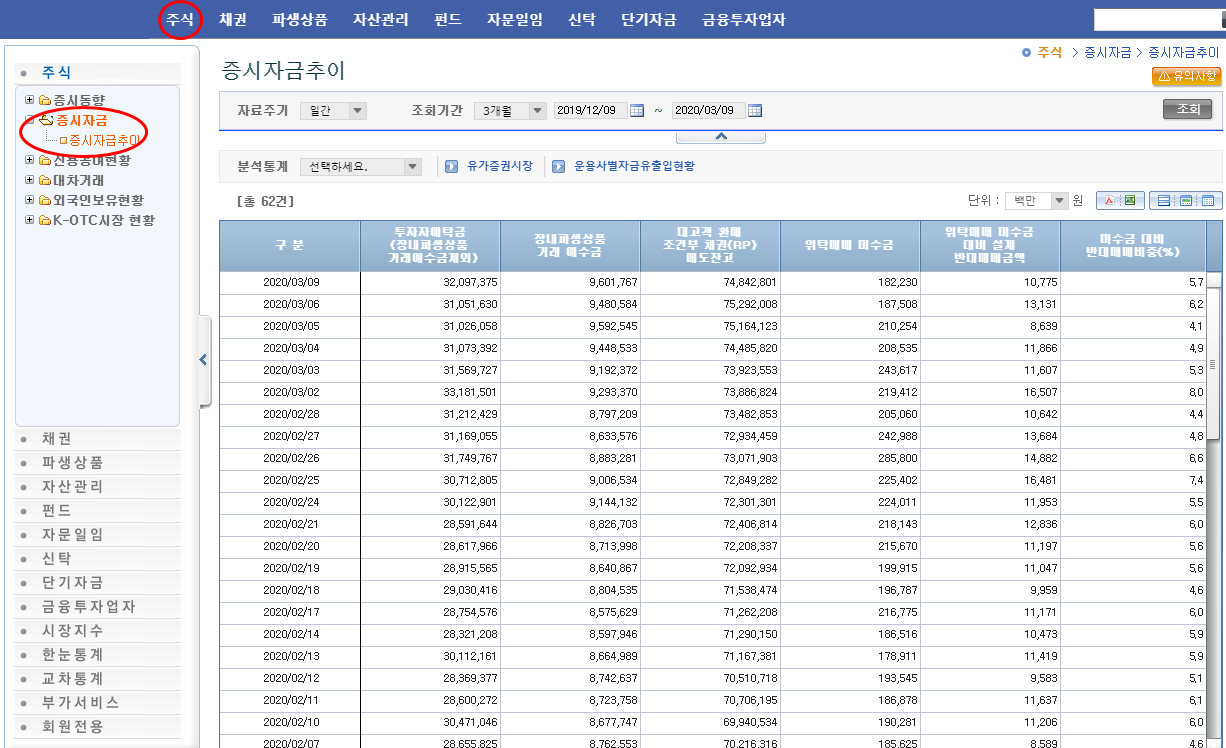Click the open folder icon of 증시자금
The image size is (1226, 748).
click(x=46, y=120)
